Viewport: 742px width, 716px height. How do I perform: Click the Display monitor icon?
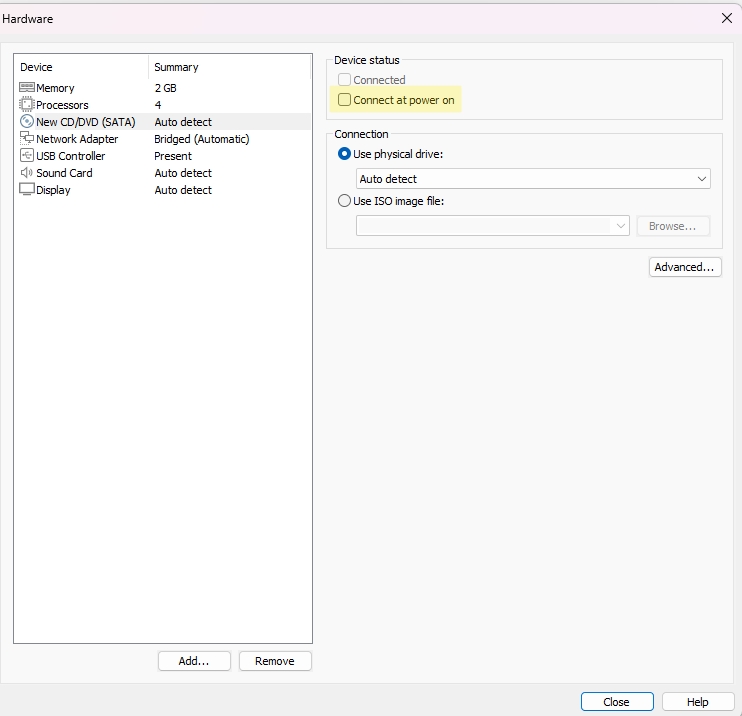pos(27,190)
